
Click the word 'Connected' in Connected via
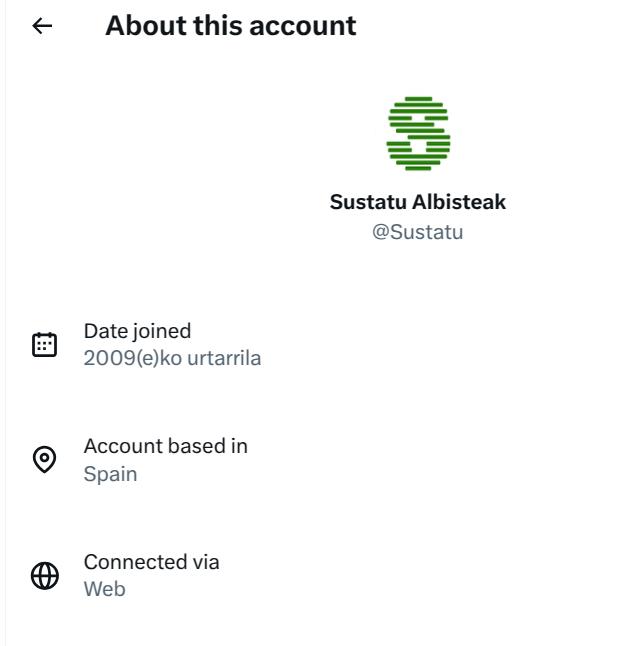[134, 562]
